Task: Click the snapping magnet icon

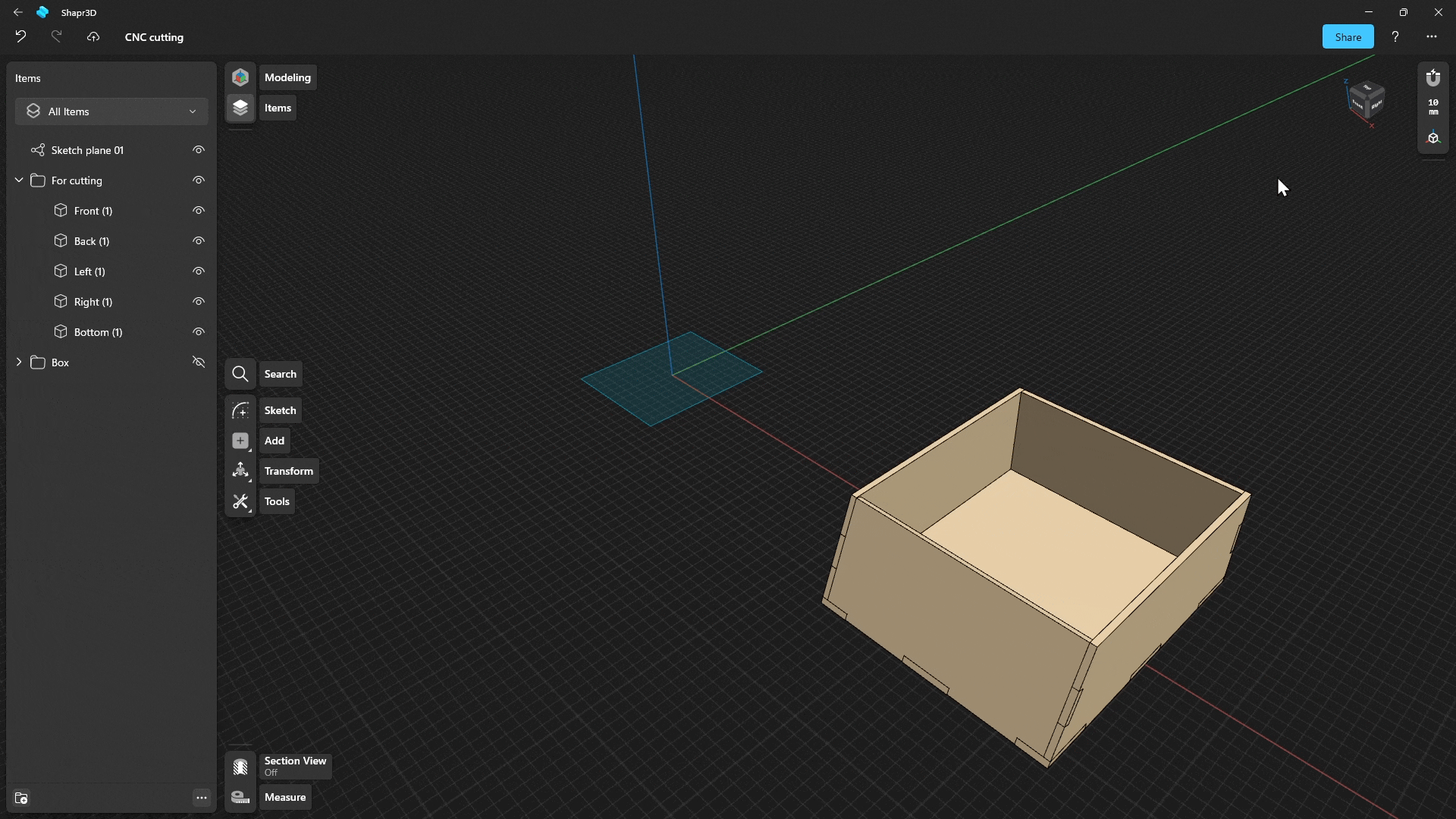Action: point(1433,77)
